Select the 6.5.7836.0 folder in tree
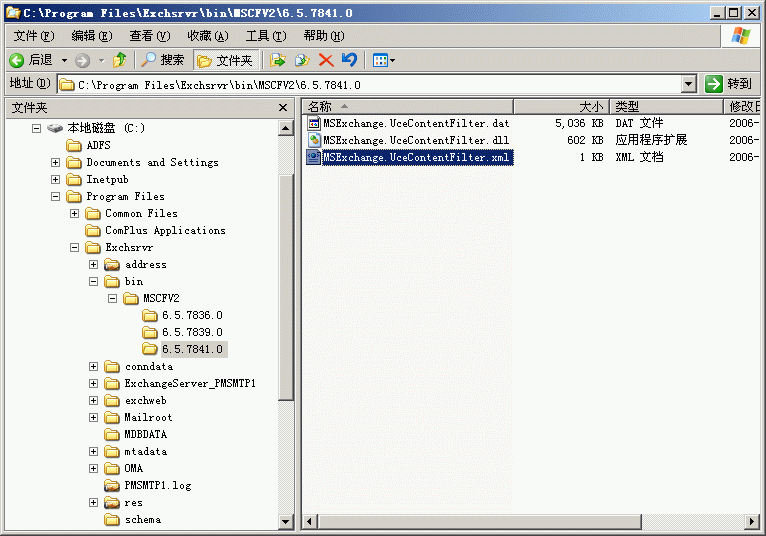This screenshot has height=536, width=766. pyautogui.click(x=192, y=315)
